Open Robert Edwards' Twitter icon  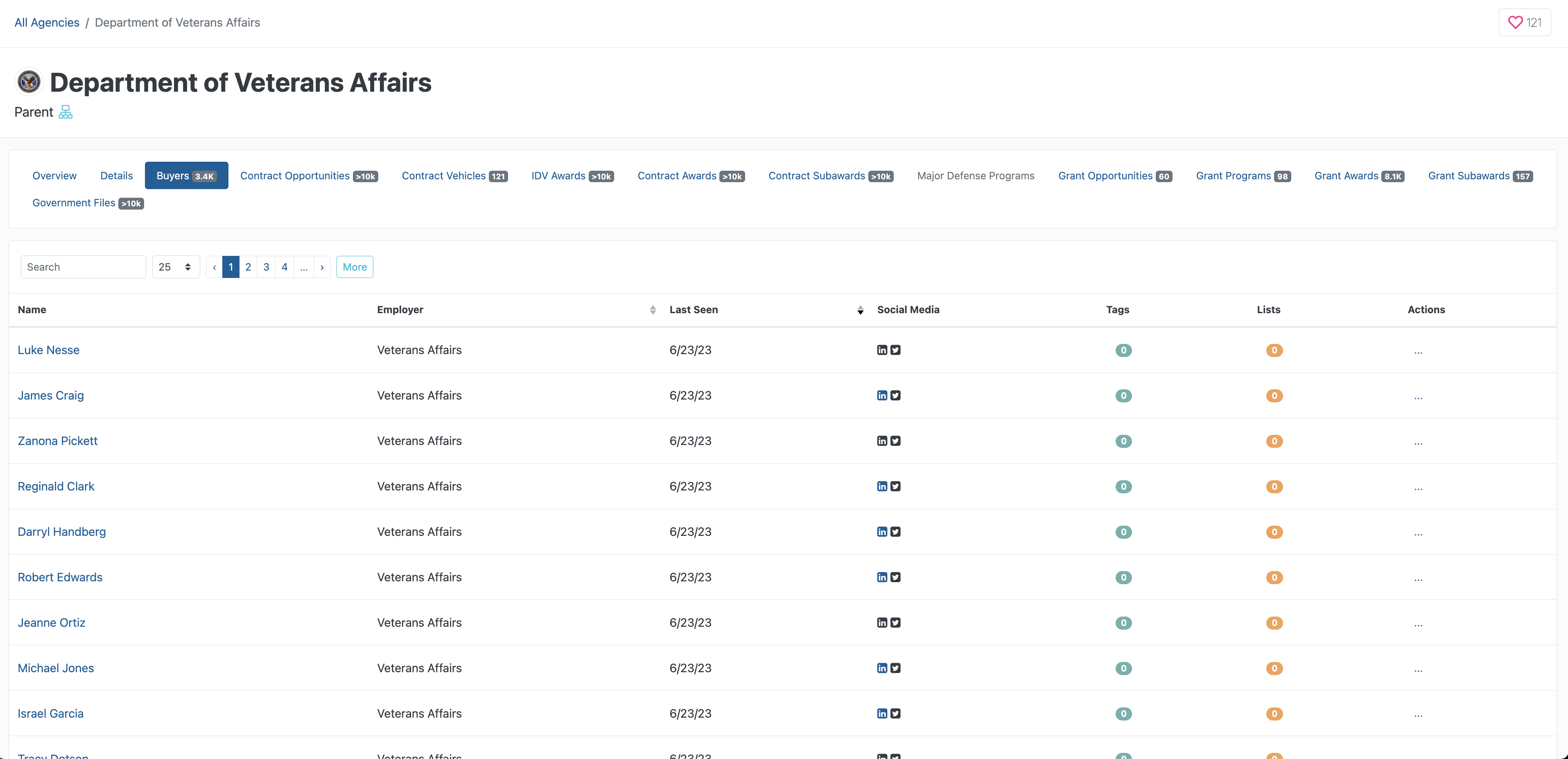coord(895,577)
